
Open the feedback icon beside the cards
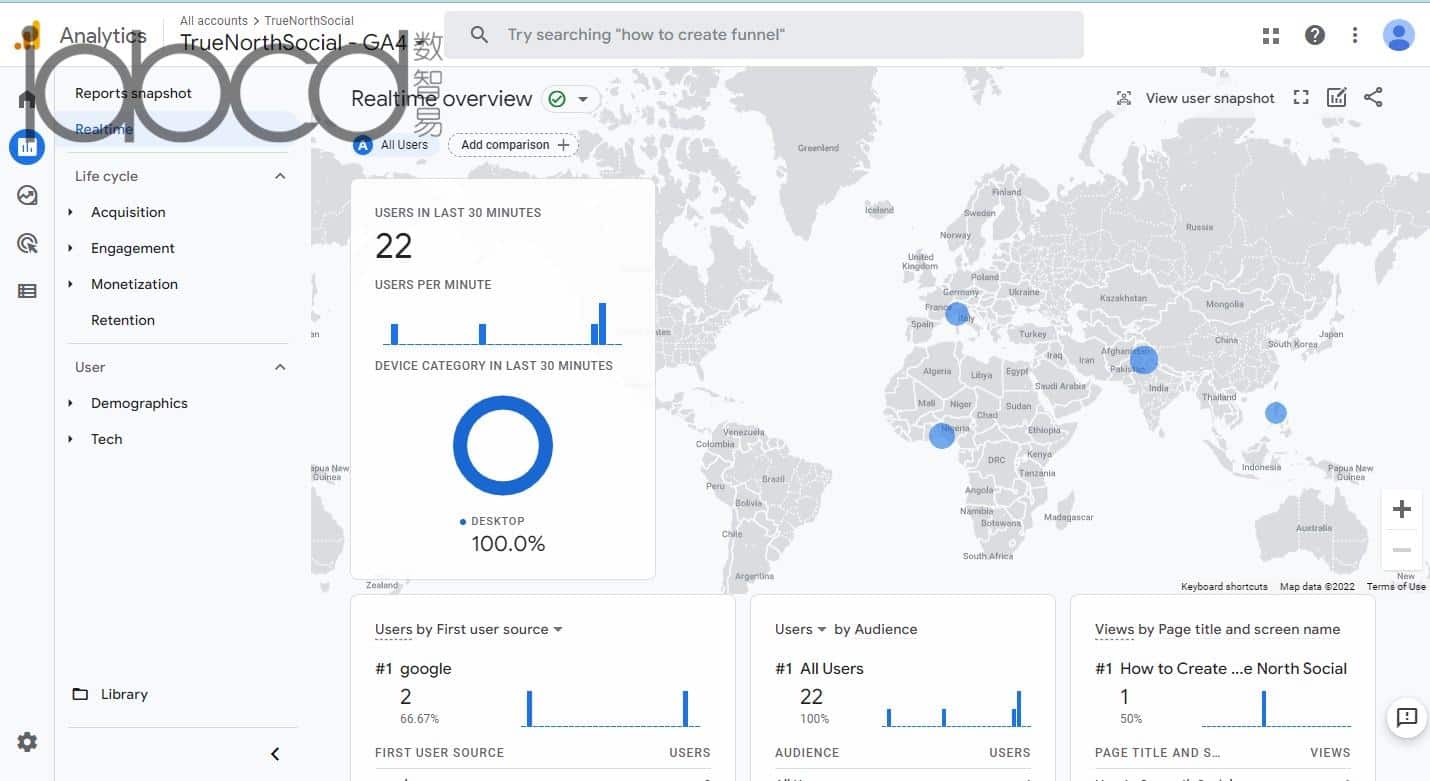pos(1407,717)
